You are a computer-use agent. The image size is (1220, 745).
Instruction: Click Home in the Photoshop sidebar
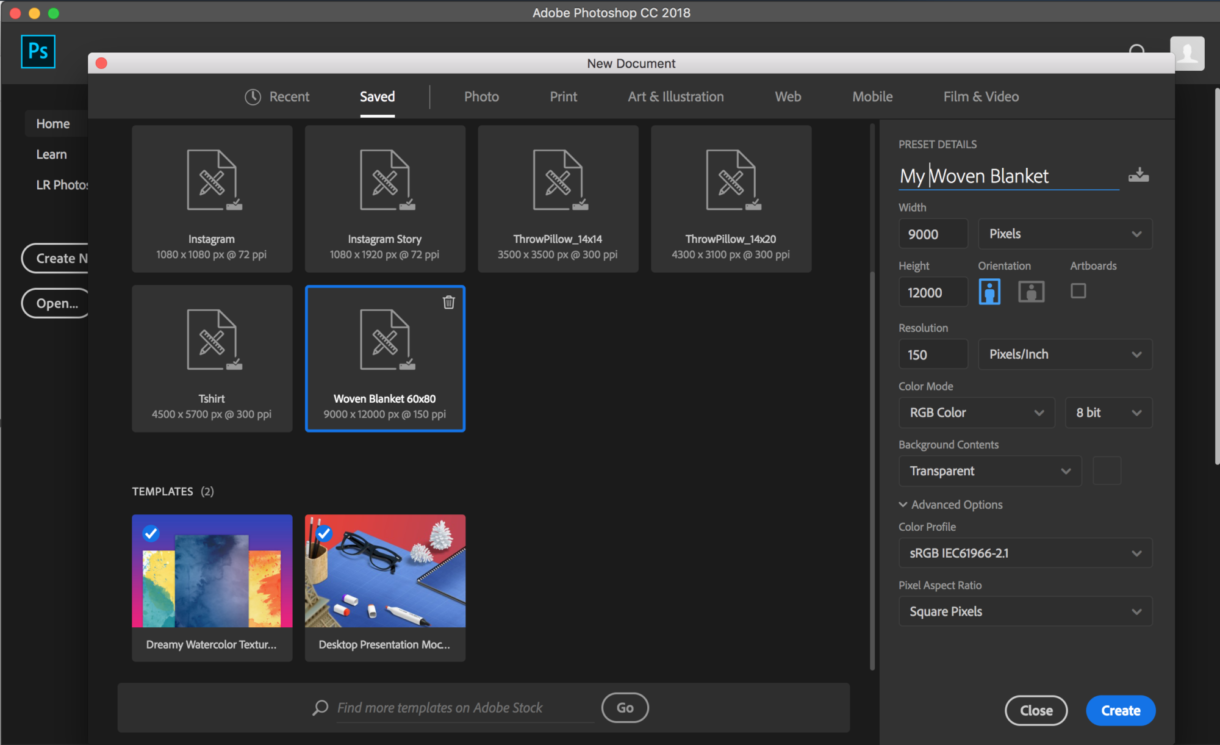point(53,124)
